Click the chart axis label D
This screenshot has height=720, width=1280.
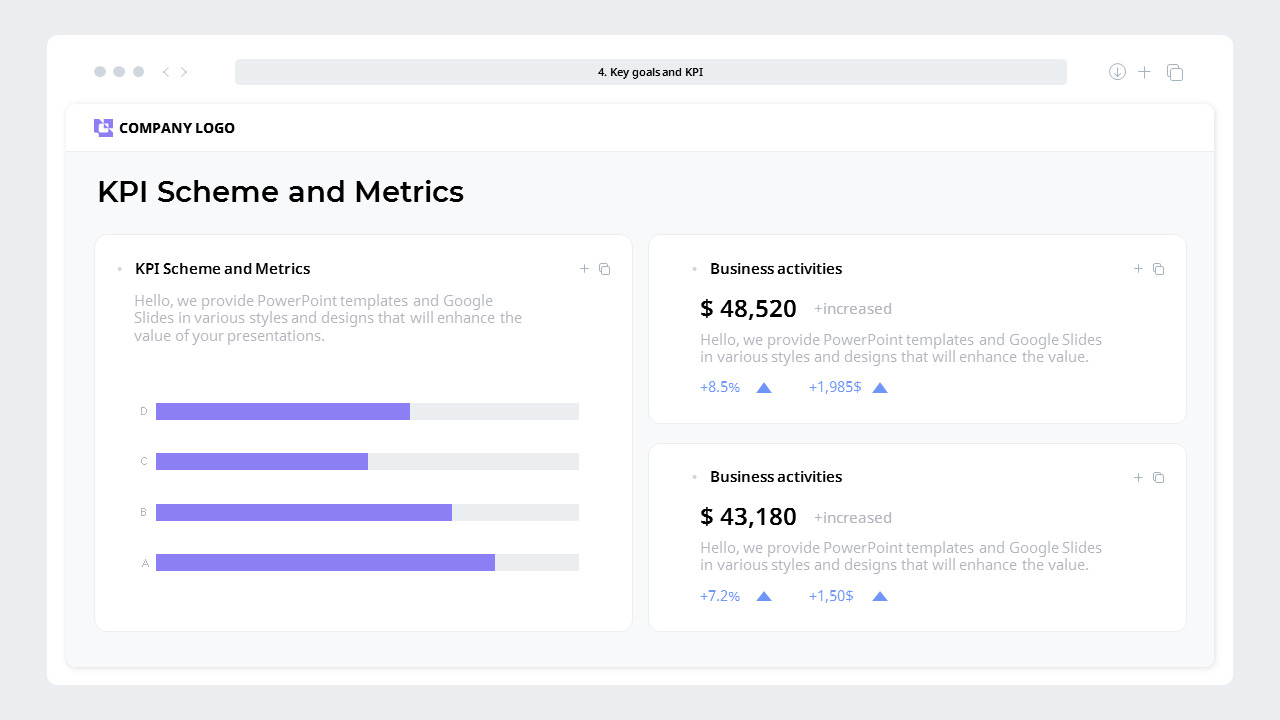[x=144, y=411]
